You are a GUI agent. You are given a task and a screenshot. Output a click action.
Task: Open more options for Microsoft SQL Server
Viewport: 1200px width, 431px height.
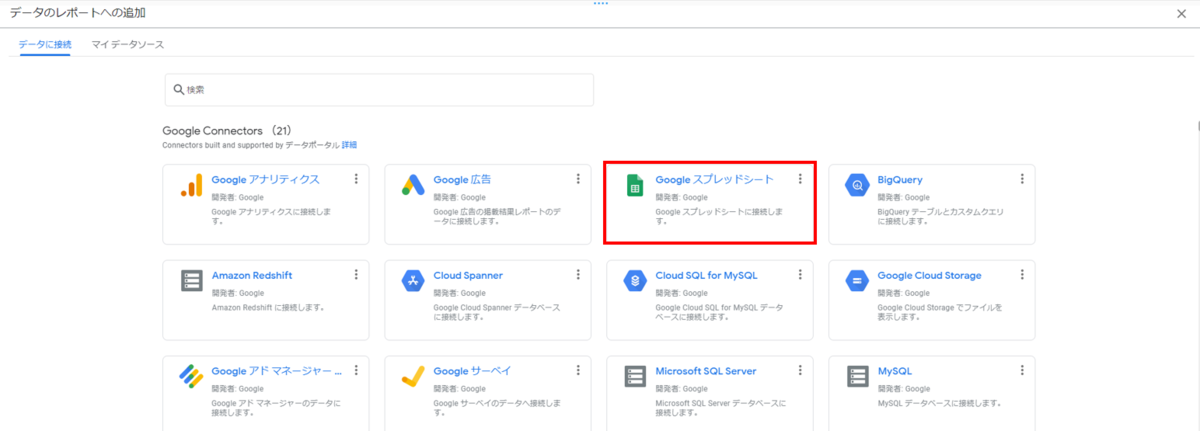coord(800,371)
